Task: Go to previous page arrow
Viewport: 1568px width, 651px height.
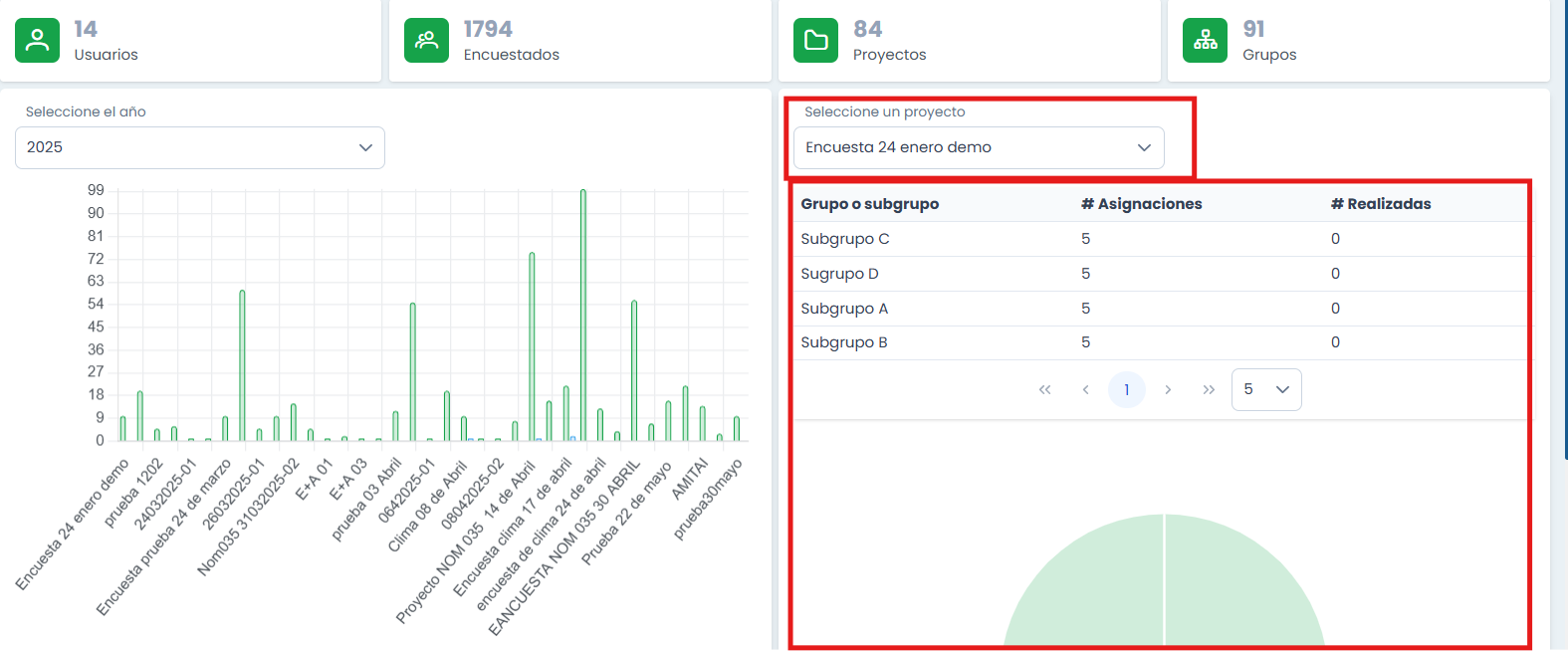Action: coord(1085,390)
